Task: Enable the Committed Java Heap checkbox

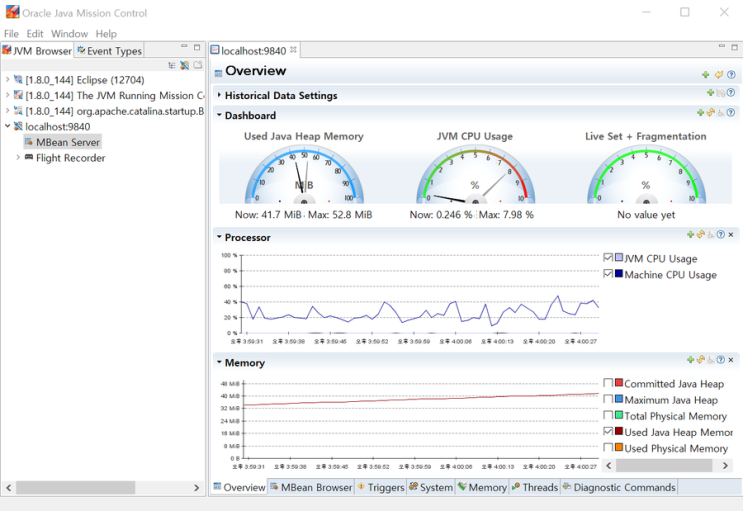Action: 609,384
